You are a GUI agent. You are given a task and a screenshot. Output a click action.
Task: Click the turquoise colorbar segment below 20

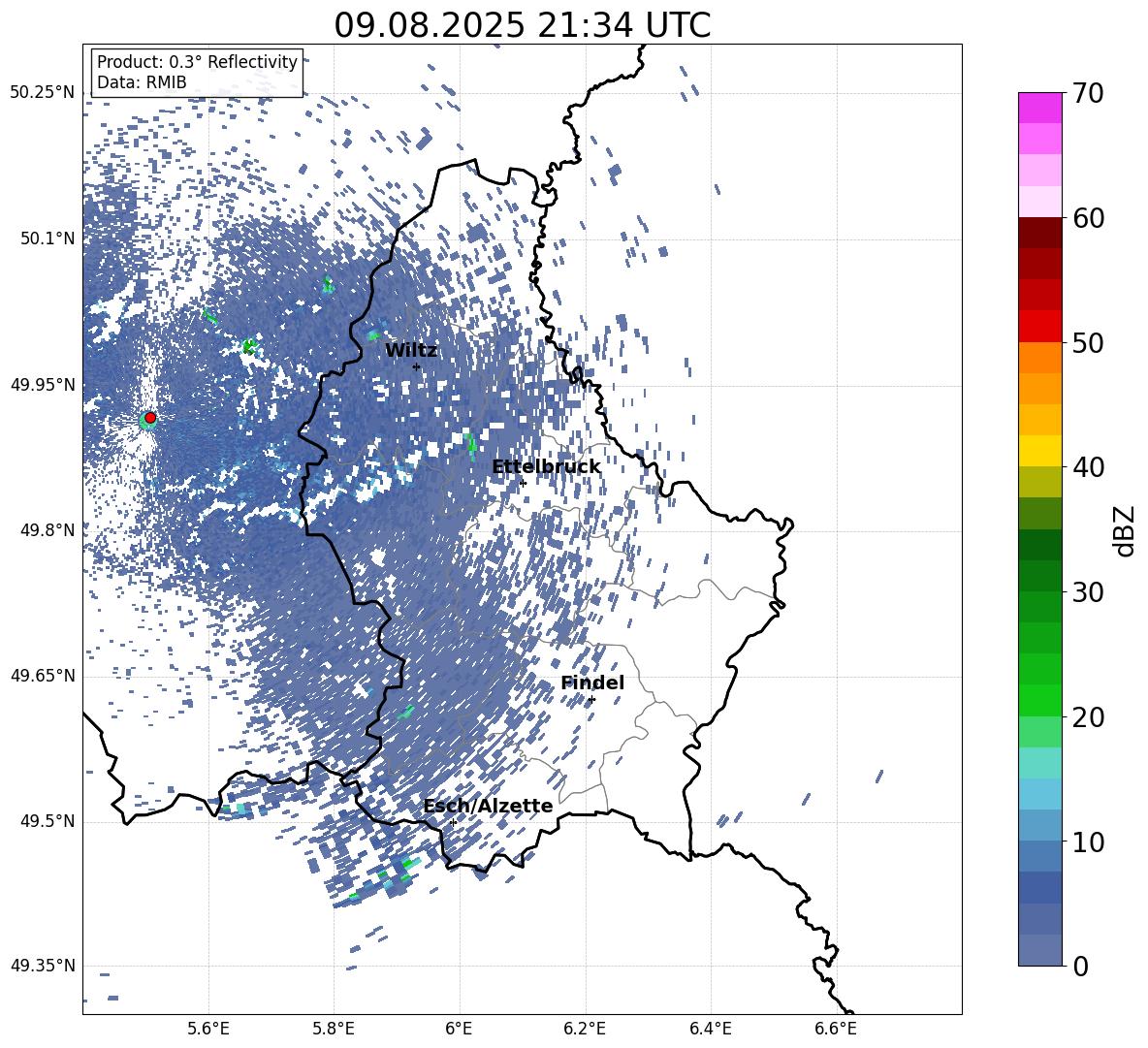(1040, 763)
